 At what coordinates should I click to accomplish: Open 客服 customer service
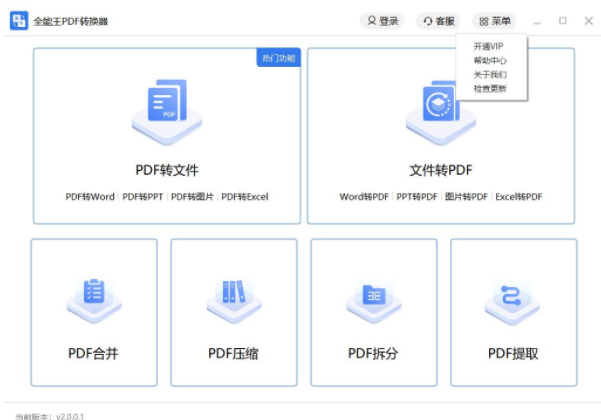pyautogui.click(x=438, y=21)
